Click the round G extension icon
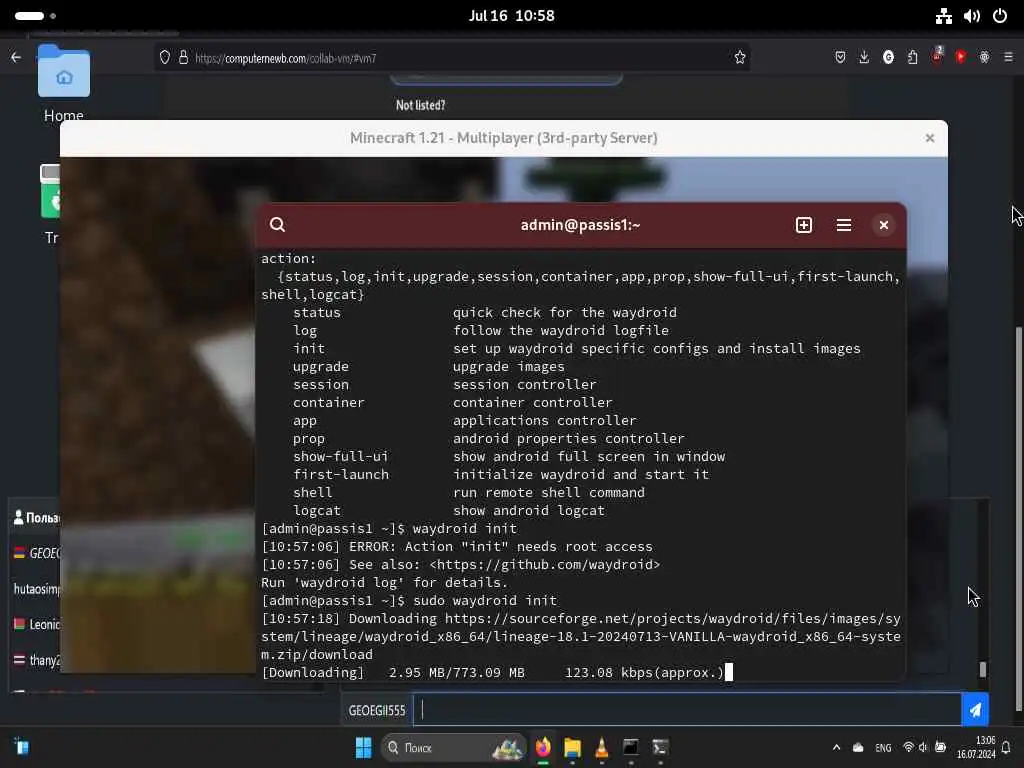This screenshot has height=768, width=1024. pyautogui.click(x=888, y=57)
